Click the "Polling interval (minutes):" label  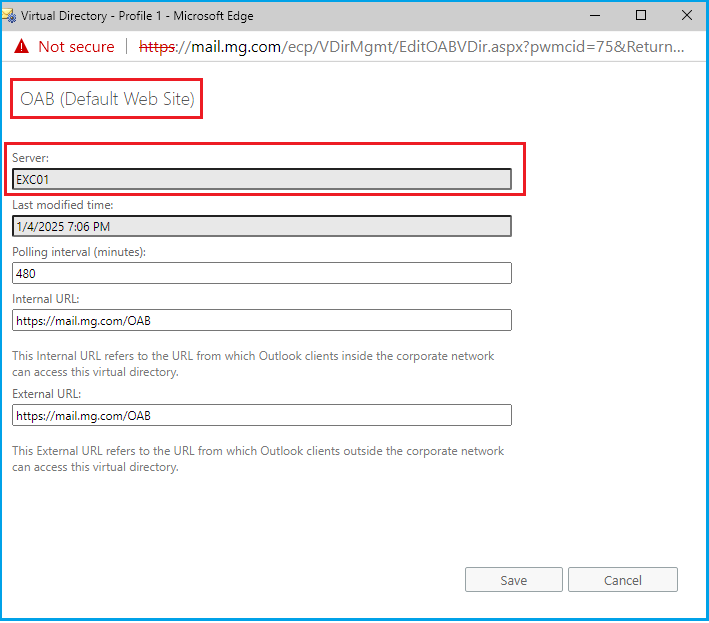79,251
